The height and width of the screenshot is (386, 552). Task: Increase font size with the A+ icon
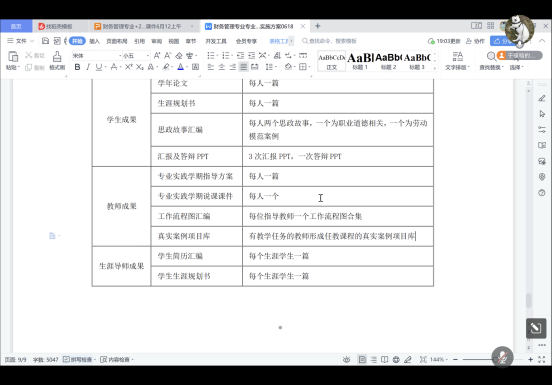pos(157,55)
